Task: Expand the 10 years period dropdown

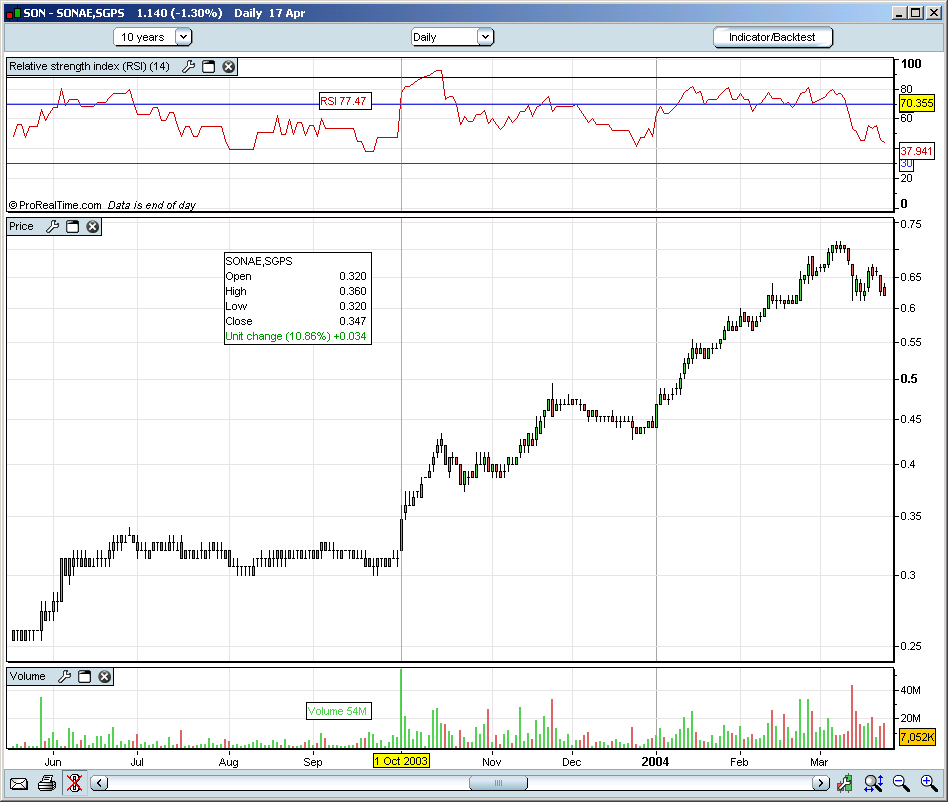Action: pos(183,37)
